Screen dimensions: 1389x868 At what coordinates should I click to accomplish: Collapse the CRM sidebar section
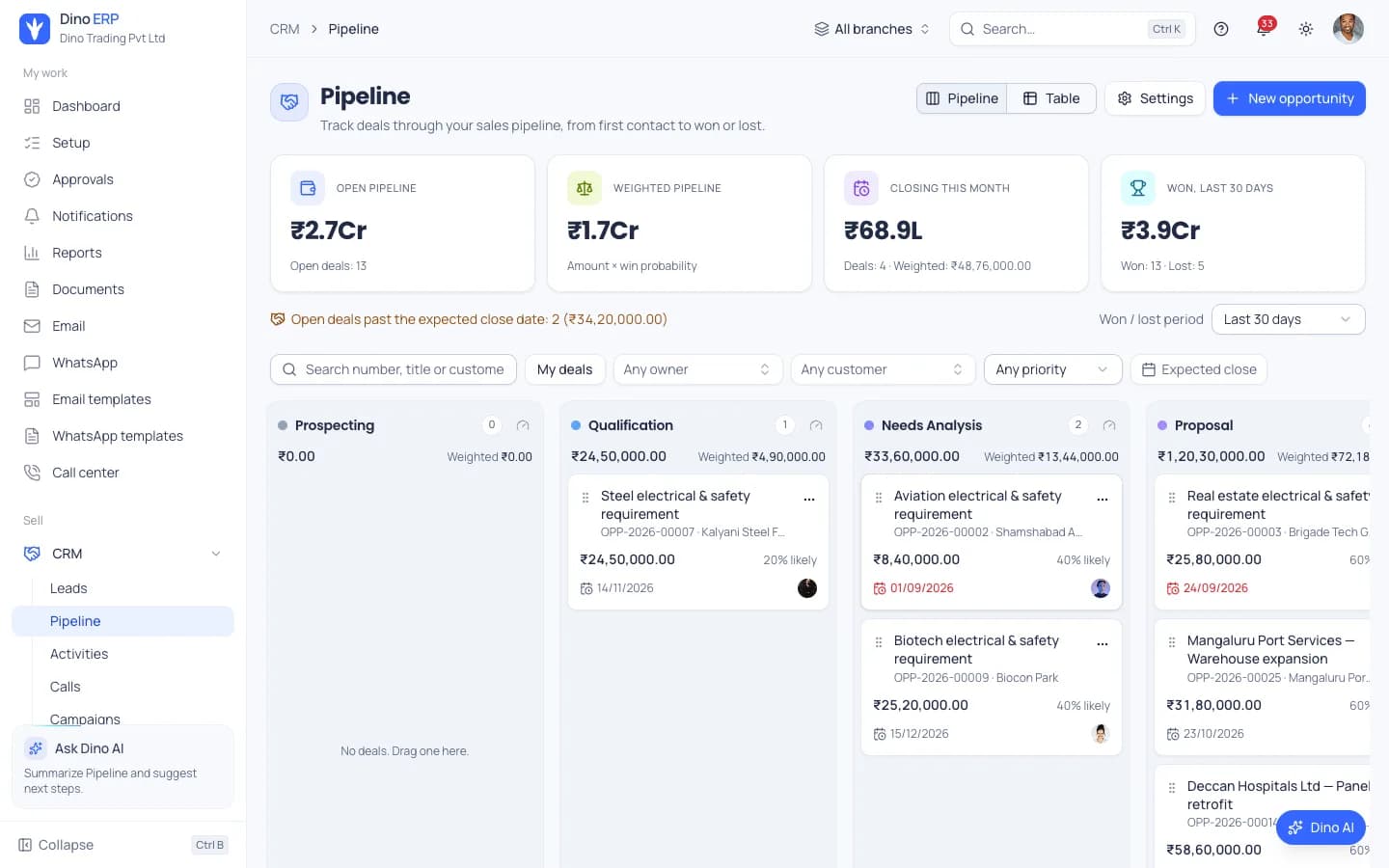216,554
